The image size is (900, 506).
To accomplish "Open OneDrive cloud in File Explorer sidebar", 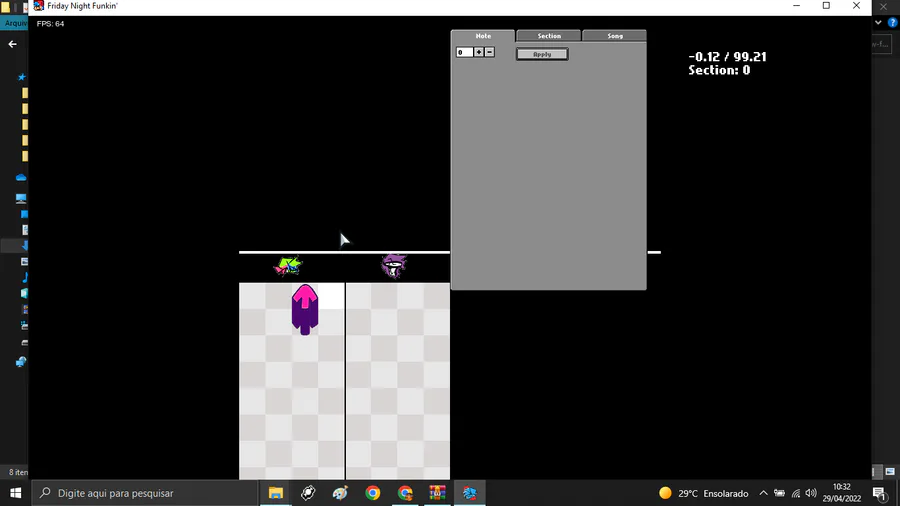I will point(21,177).
